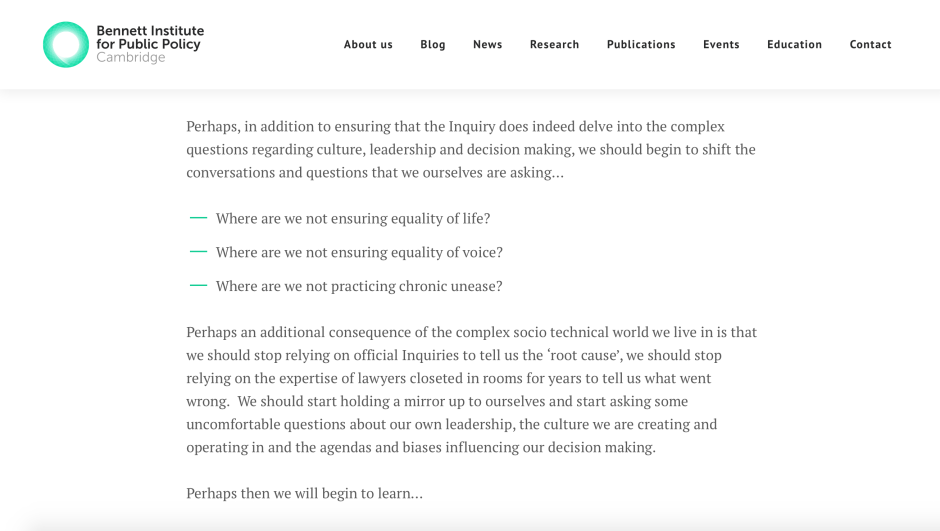
Task: Click the "Bennett Institute for Public Policy" title text
Action: pos(150,38)
